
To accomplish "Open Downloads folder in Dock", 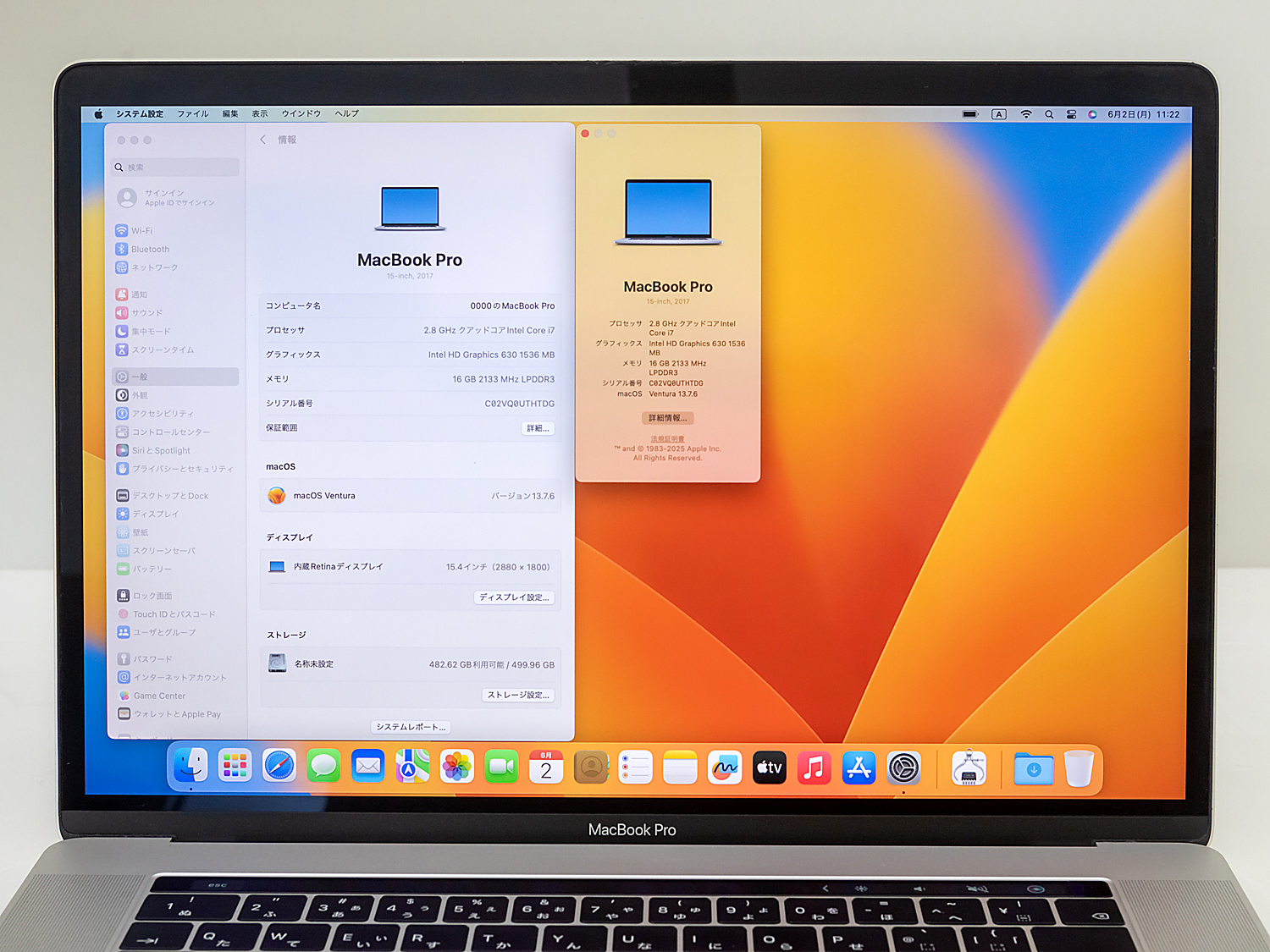I will pos(1034,768).
